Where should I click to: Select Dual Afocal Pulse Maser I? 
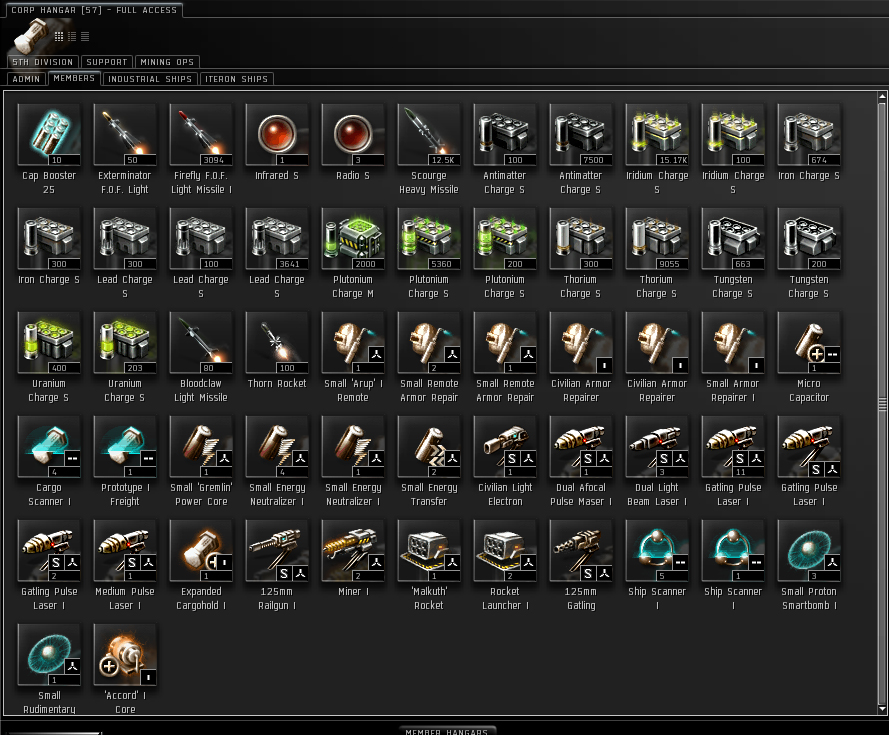pos(581,447)
